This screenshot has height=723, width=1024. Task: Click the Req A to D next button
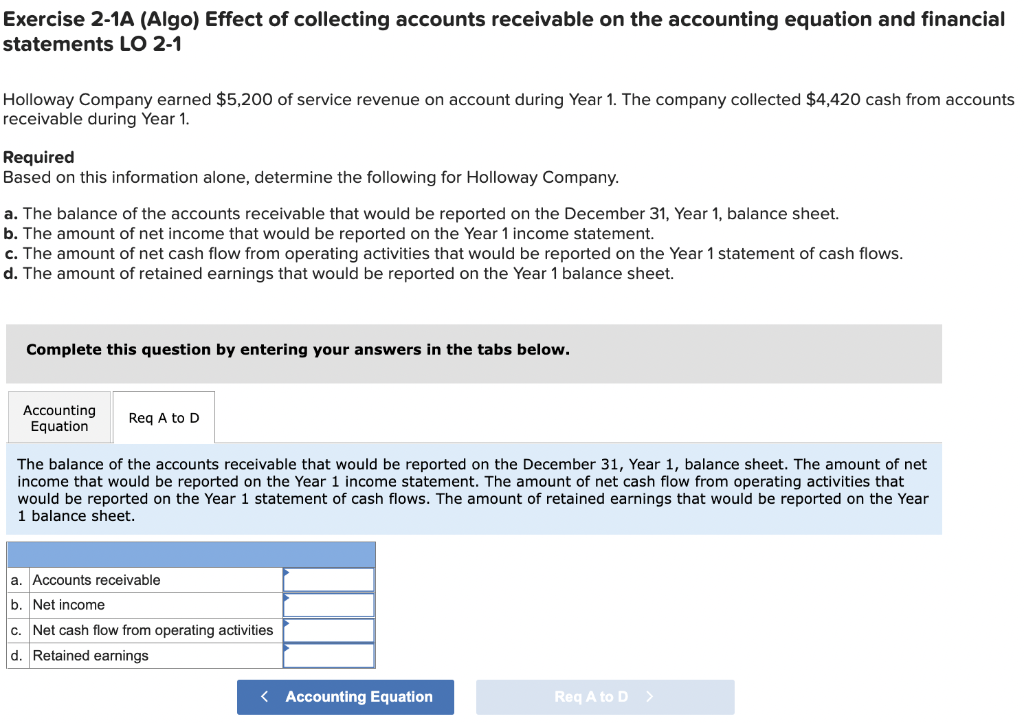(x=605, y=697)
